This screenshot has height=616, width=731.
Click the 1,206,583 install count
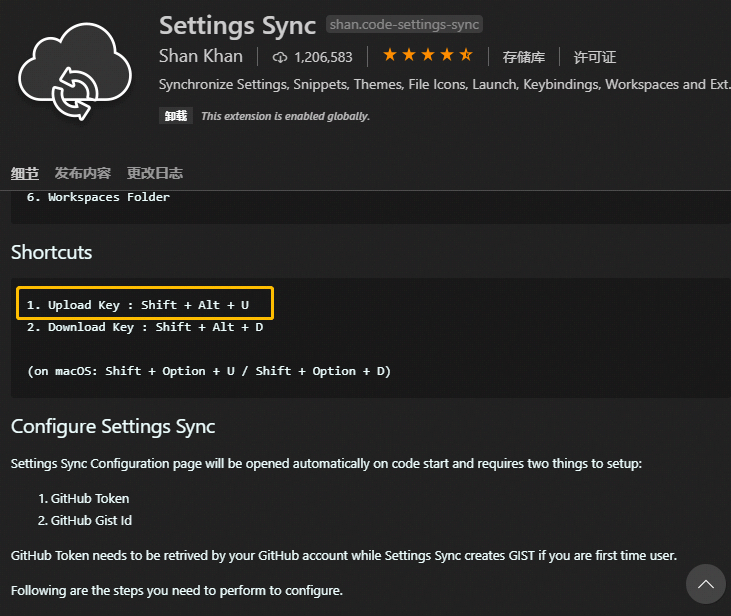click(x=323, y=57)
